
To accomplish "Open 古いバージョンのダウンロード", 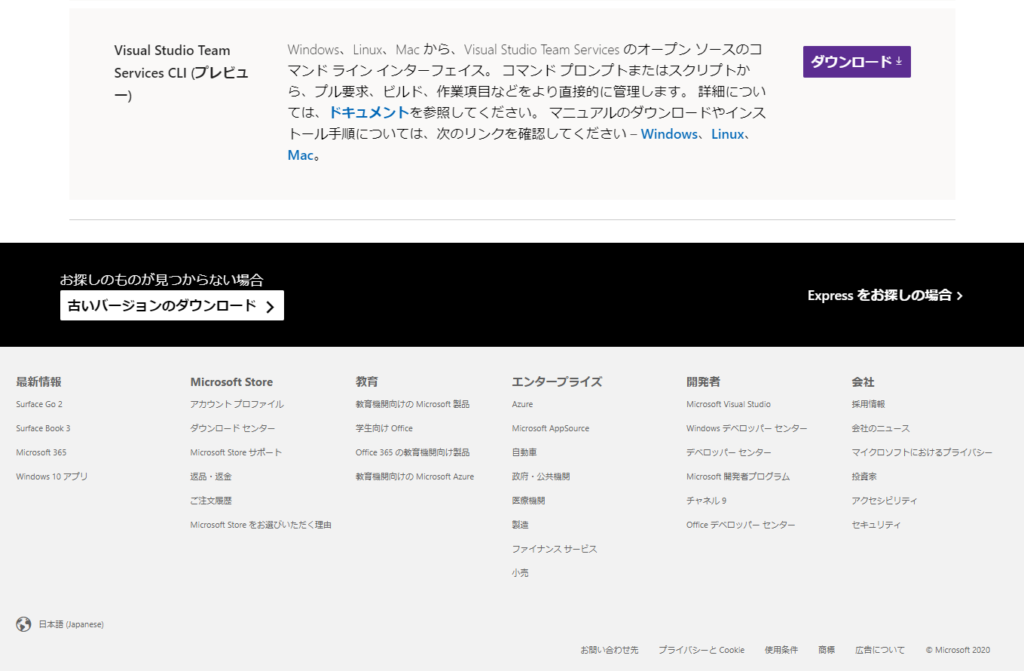I will coord(165,305).
